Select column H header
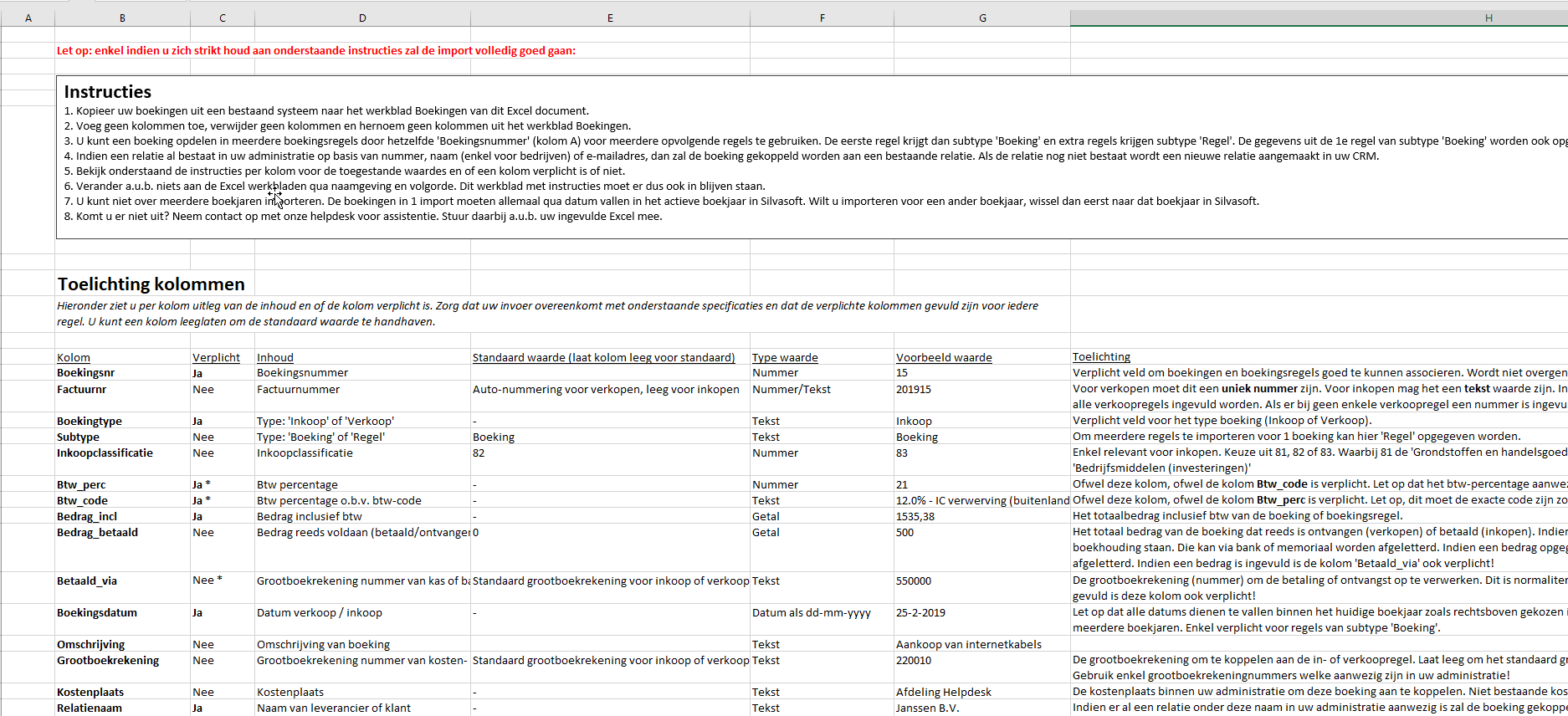Image resolution: width=1568 pixels, height=716 pixels. (1319, 18)
